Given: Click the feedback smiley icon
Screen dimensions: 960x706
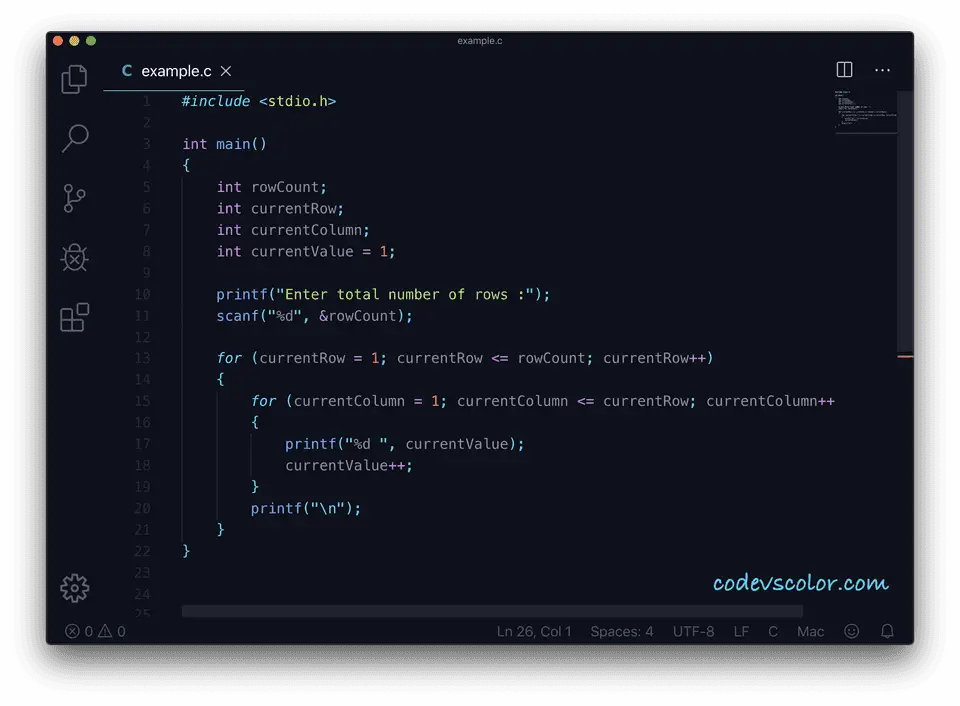Looking at the screenshot, I should (x=852, y=632).
